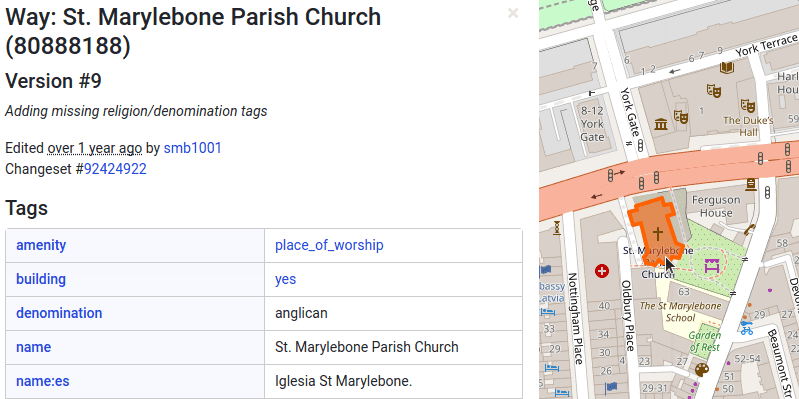The width and height of the screenshot is (799, 399).
Task: Select the 'anglican' tag value
Action: 301,313
